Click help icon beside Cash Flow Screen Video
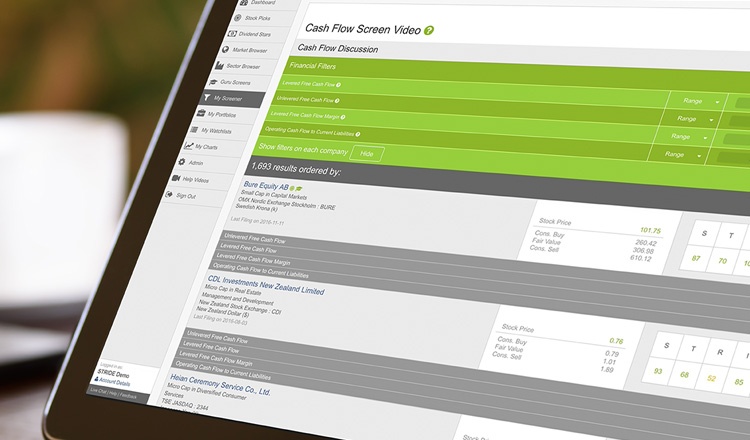The image size is (750, 440). click(x=429, y=31)
